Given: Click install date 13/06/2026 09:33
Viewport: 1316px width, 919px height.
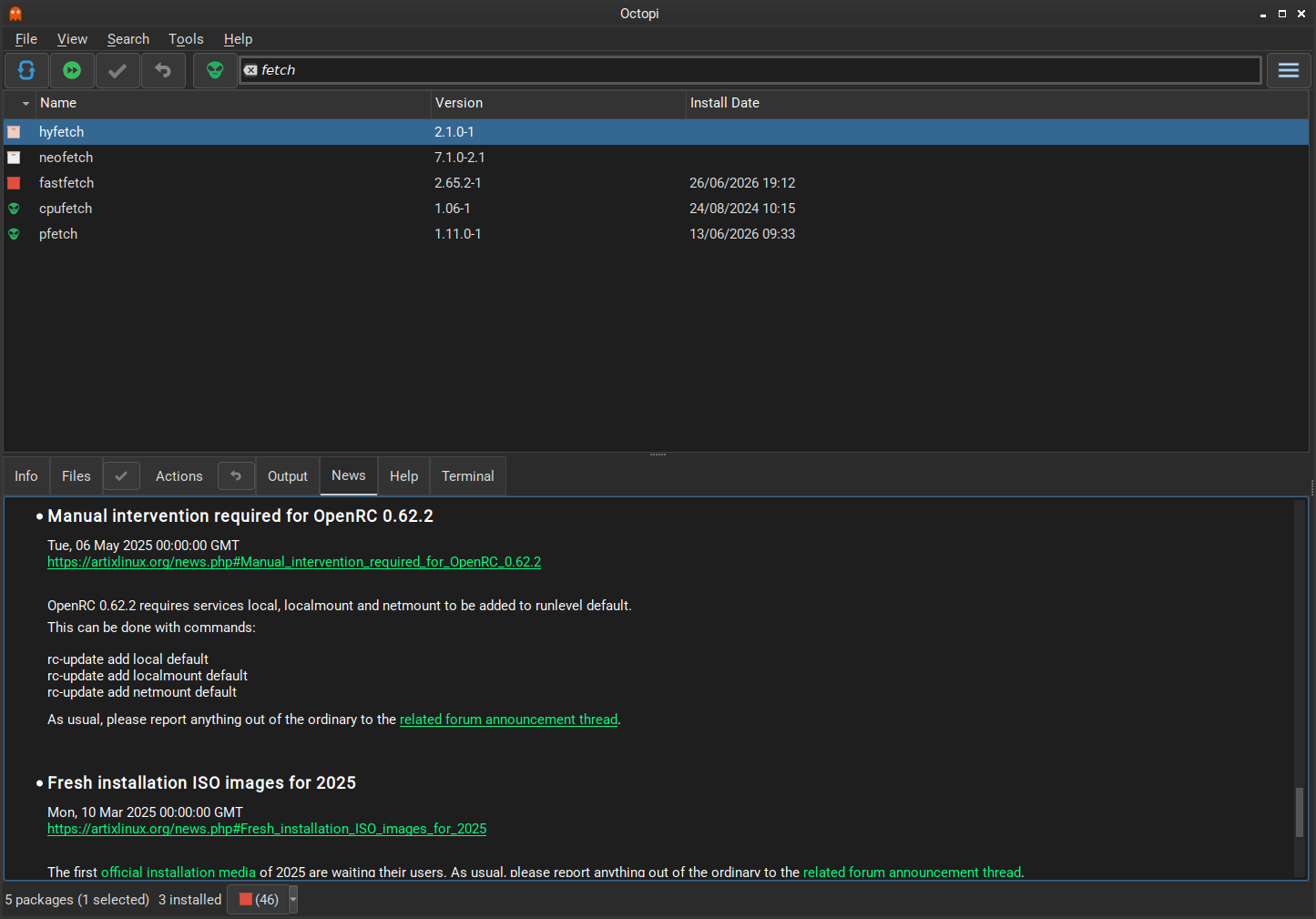Looking at the screenshot, I should (x=742, y=234).
